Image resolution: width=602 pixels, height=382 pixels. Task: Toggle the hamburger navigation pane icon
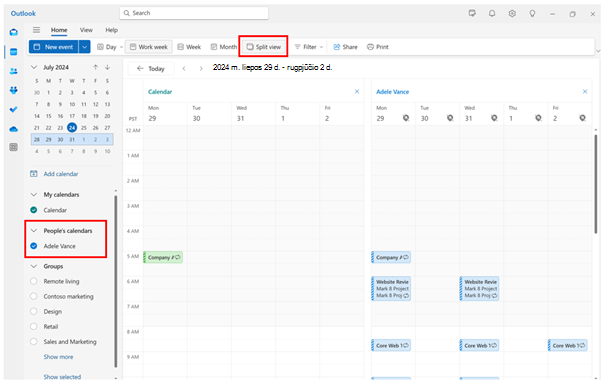[36, 30]
